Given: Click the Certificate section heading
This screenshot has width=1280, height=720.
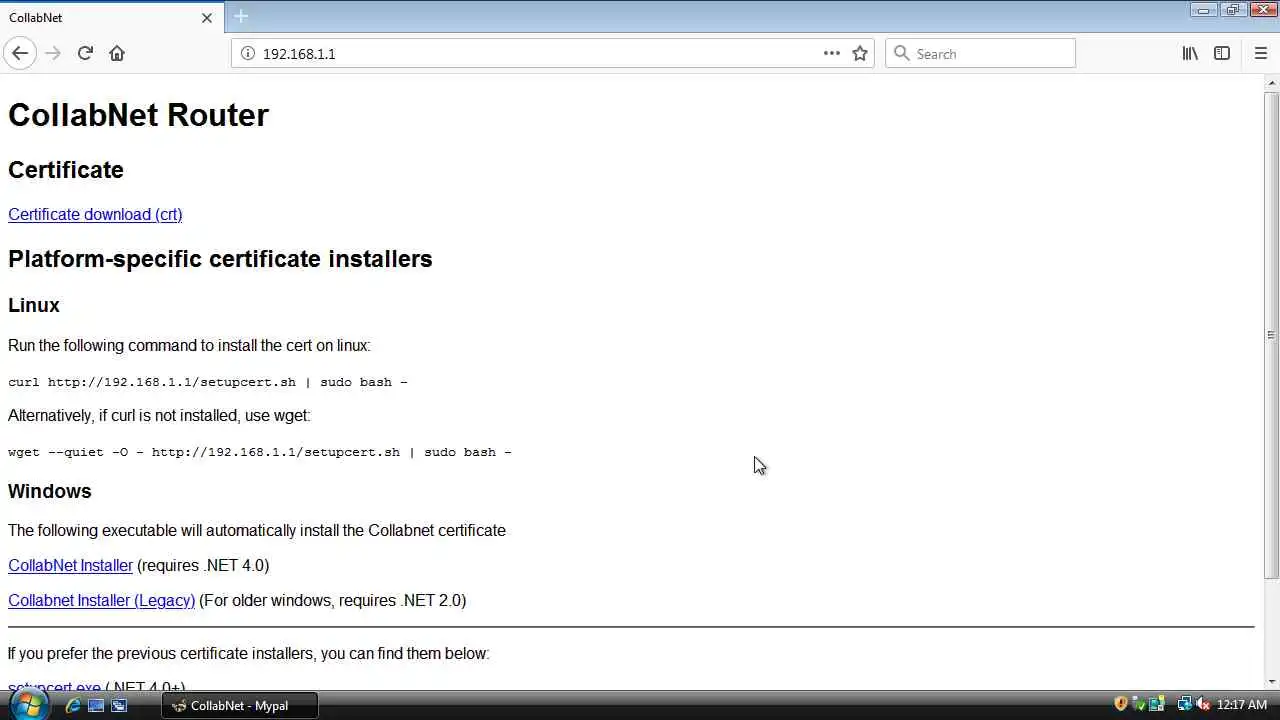Looking at the screenshot, I should coord(66,170).
